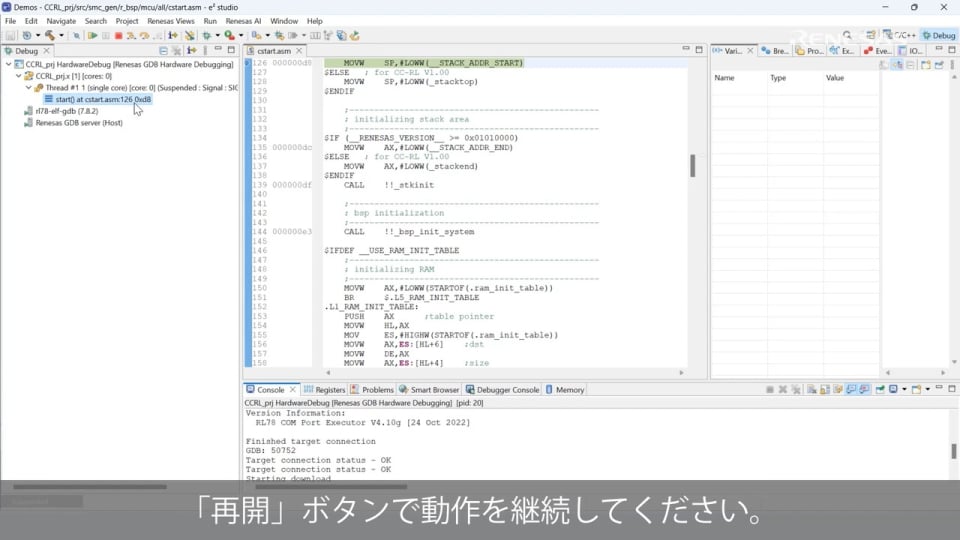
Task: Click the Open Perspective icon
Action: (871, 36)
